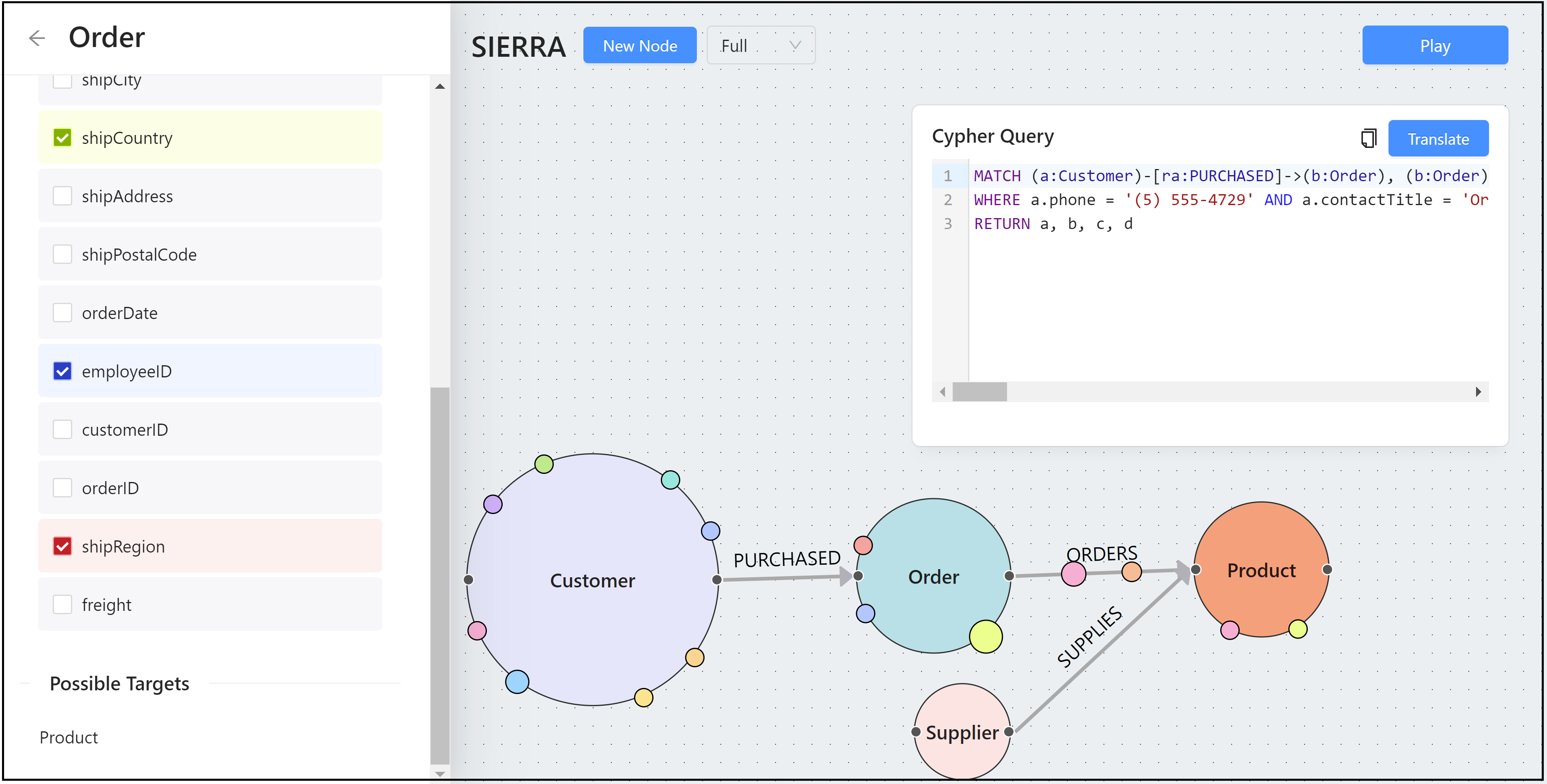Uncheck the shipCountry checkbox
1547x784 pixels.
pos(62,137)
